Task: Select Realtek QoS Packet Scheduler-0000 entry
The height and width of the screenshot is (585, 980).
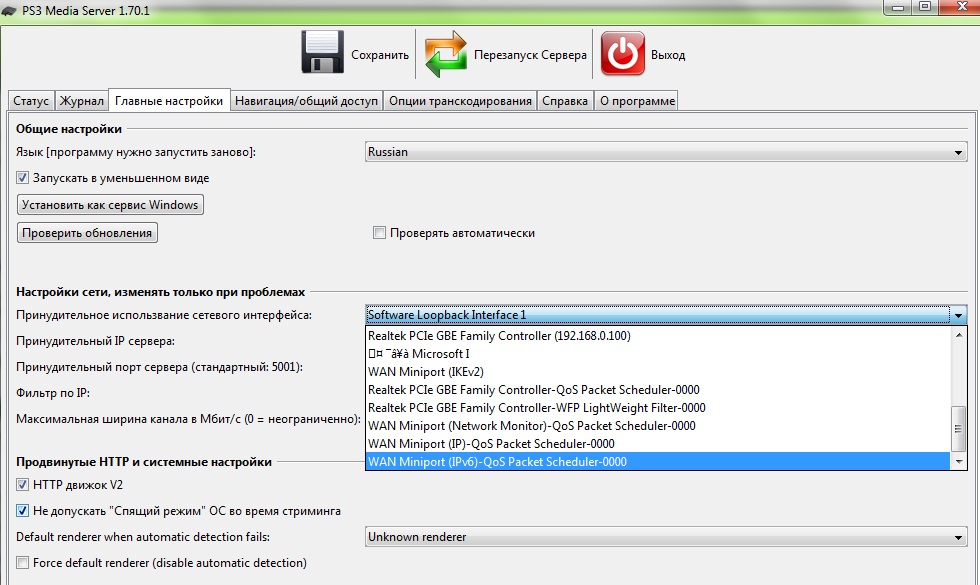Action: pos(658,390)
